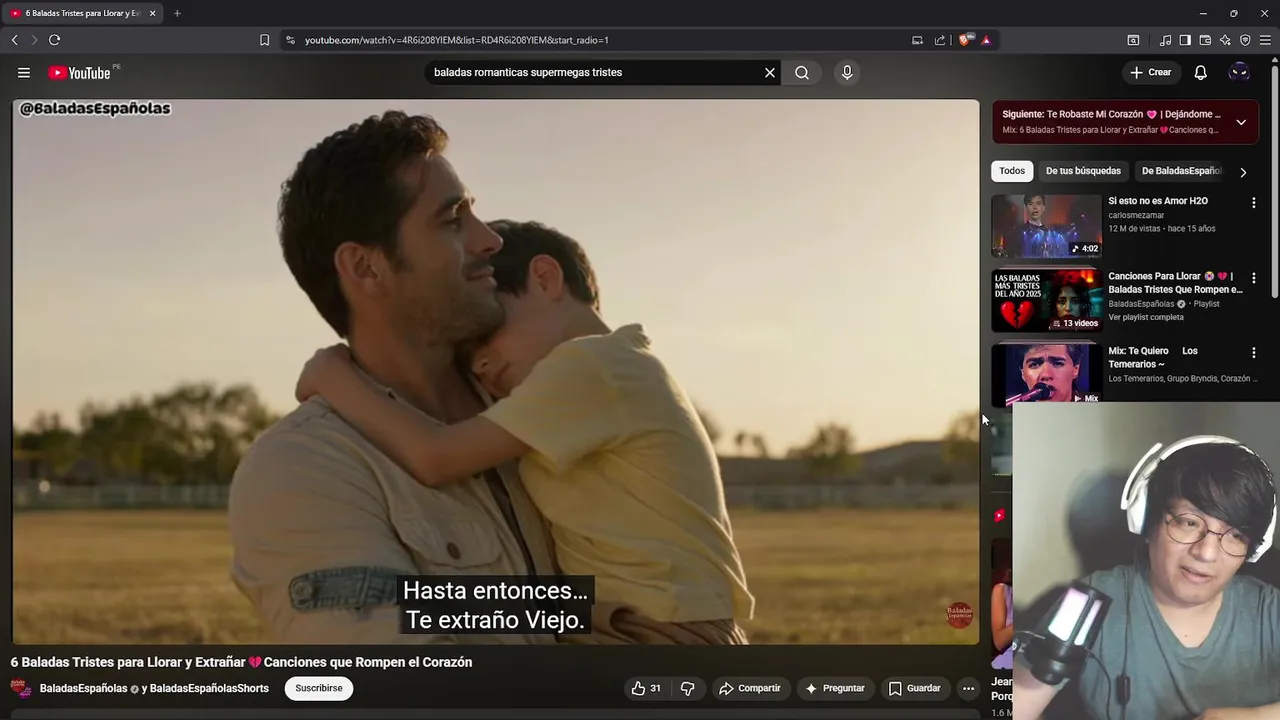Like the video with thumbs up

pos(646,688)
